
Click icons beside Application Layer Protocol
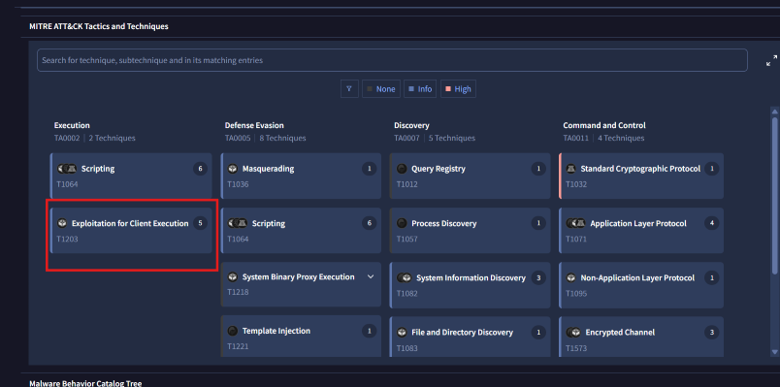click(576, 224)
